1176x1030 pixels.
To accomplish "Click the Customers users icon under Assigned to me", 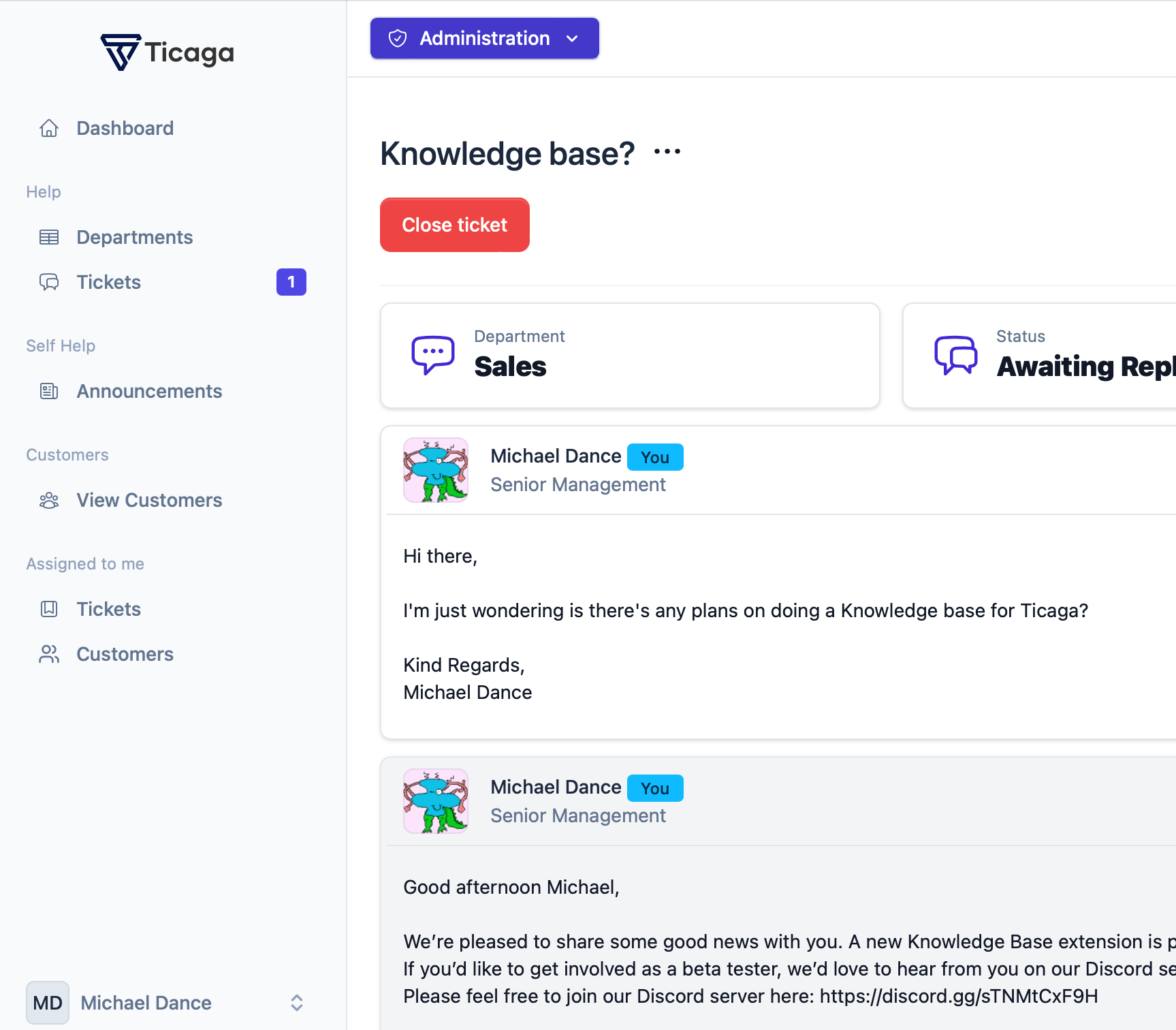I will [x=49, y=654].
